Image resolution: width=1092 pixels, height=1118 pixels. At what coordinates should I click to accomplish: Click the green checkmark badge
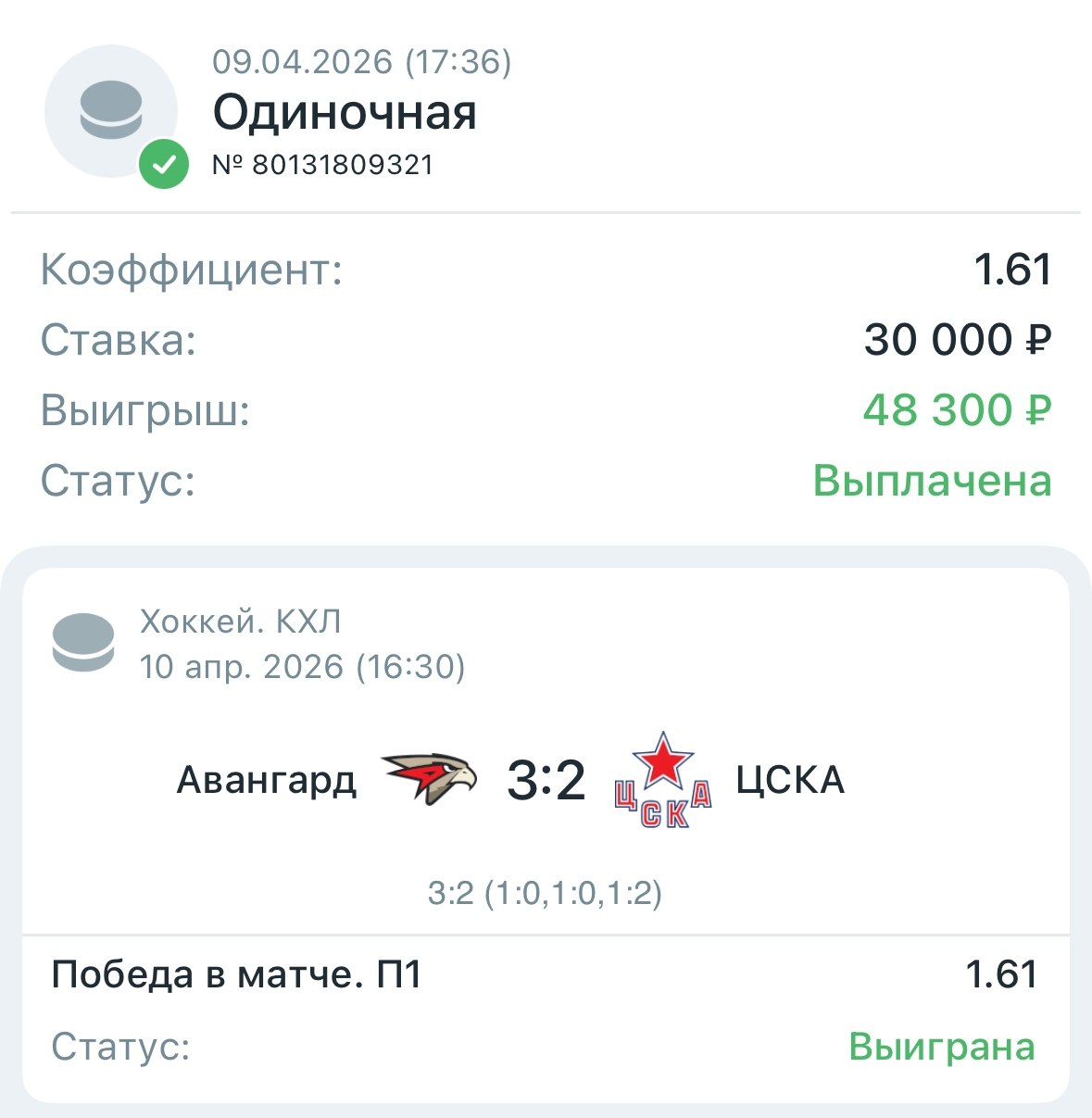coord(164,165)
